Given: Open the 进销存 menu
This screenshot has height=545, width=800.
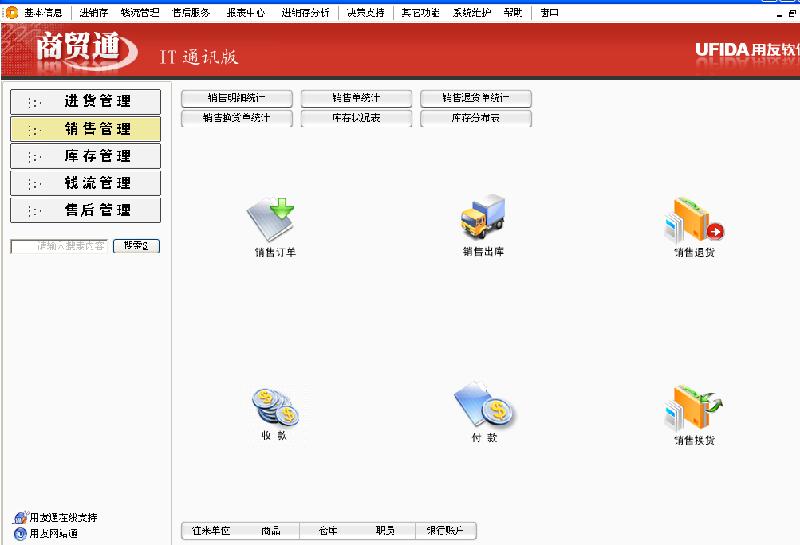Looking at the screenshot, I should (x=93, y=13).
